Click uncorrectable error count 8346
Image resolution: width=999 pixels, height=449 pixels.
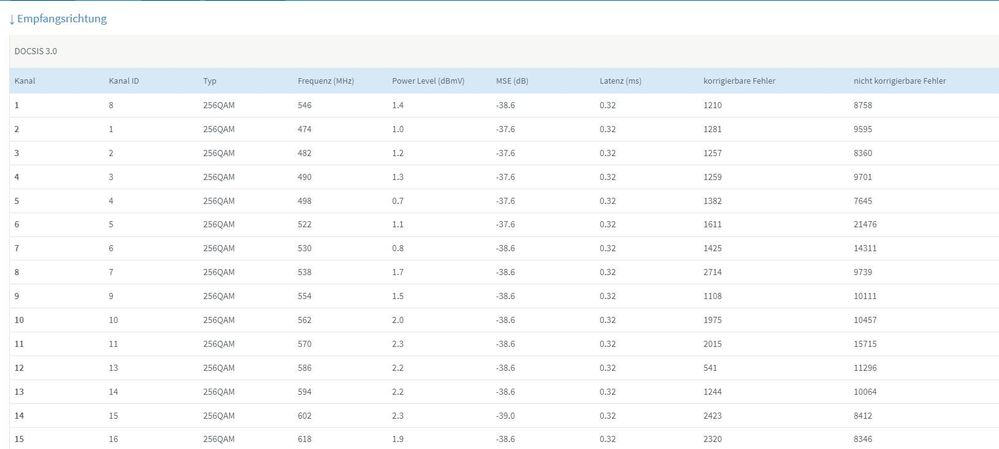[x=863, y=439]
